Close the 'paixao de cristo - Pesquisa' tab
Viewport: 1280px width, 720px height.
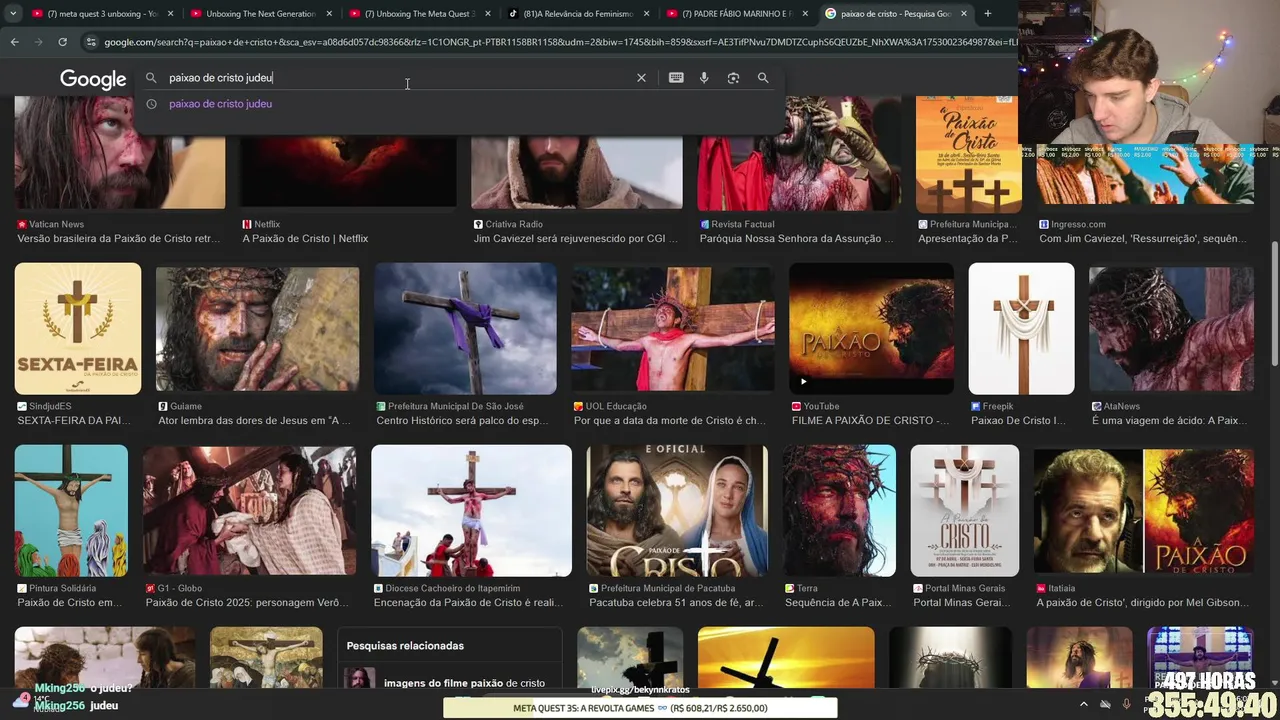[x=964, y=14]
